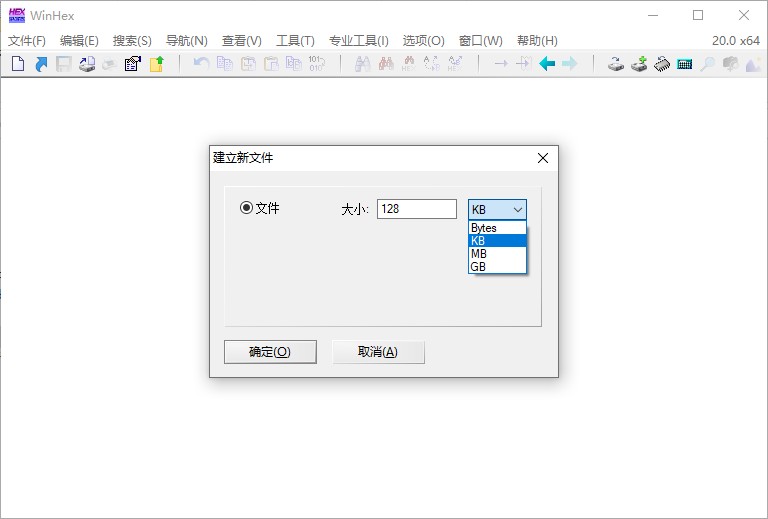Open the KB size unit combo box
This screenshot has width=768, height=519.
pos(497,210)
